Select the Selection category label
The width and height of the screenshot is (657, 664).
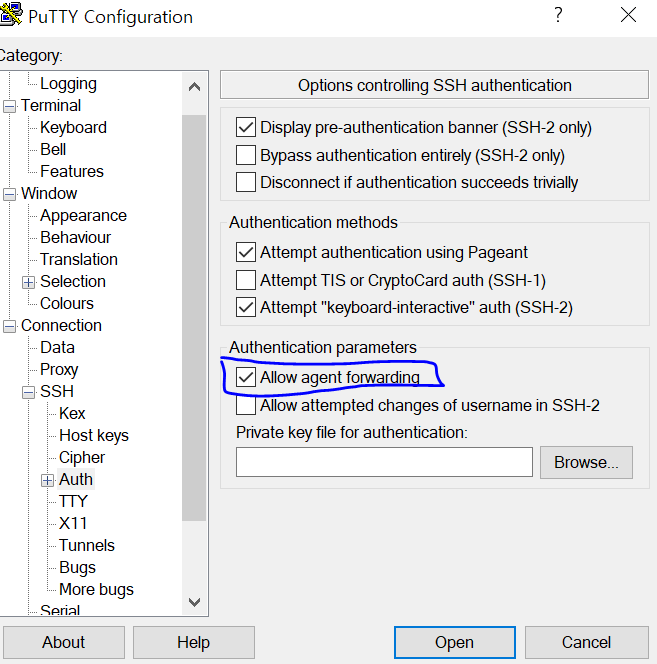73,282
